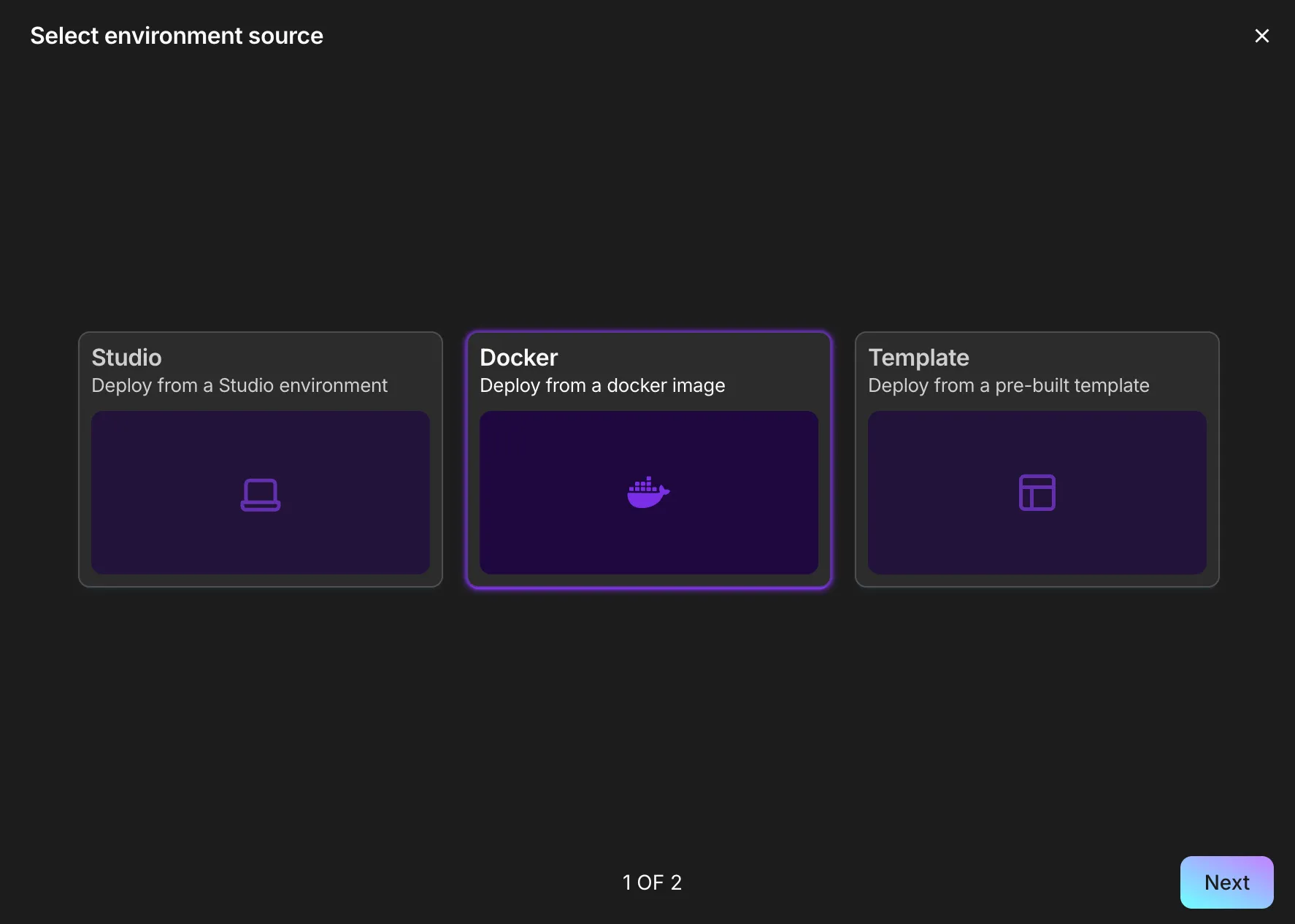This screenshot has width=1295, height=924.
Task: Select the Template card title
Action: click(x=918, y=358)
